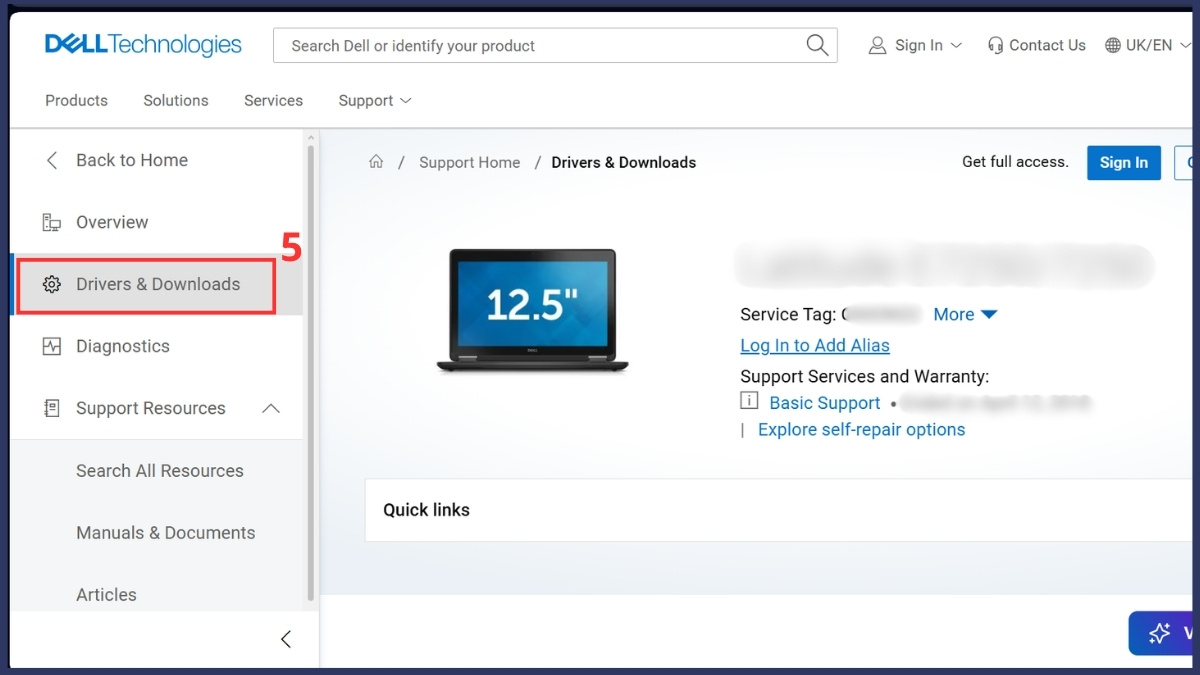Open Search All Resources
The height and width of the screenshot is (675, 1200).
tap(160, 471)
